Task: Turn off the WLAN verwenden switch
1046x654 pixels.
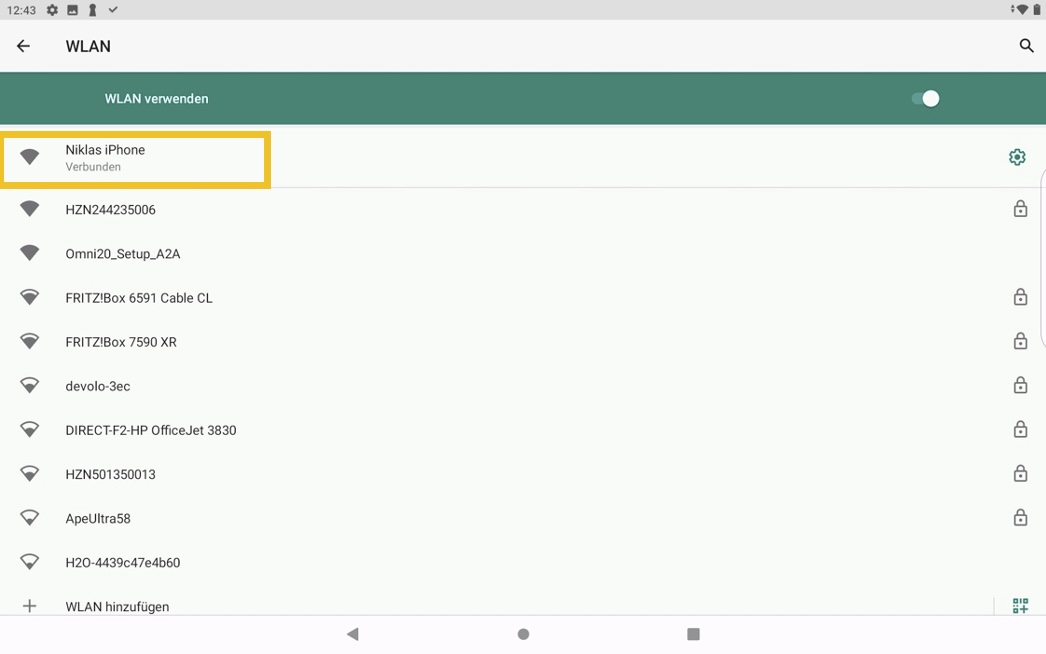Action: (x=925, y=98)
